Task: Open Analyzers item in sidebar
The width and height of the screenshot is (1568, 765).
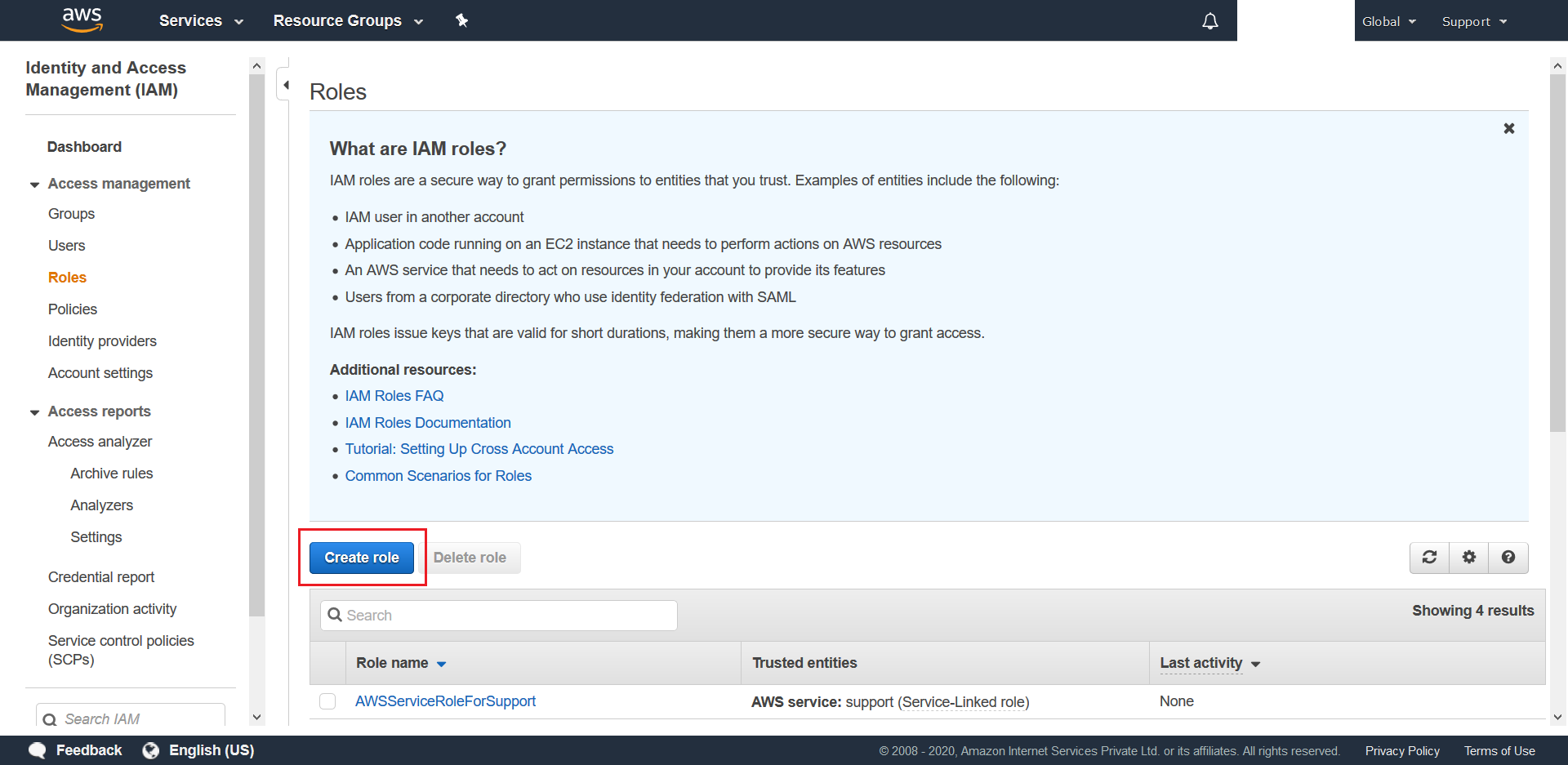Action: 101,505
